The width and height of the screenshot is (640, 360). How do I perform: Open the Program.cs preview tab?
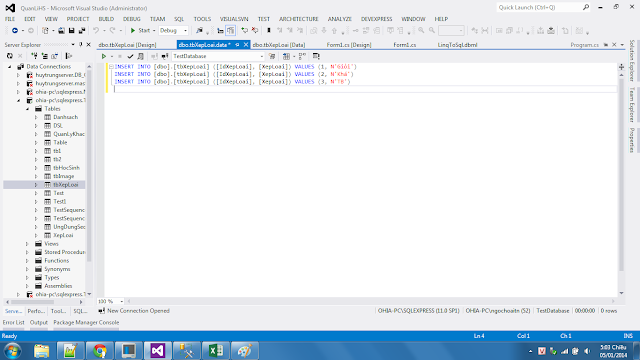[584, 45]
